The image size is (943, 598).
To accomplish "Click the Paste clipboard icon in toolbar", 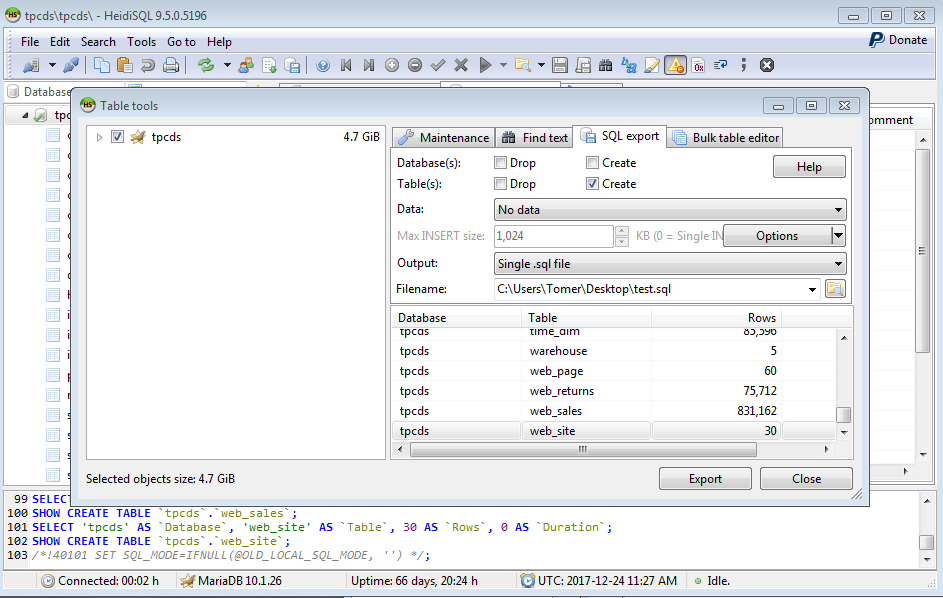I will point(124,65).
